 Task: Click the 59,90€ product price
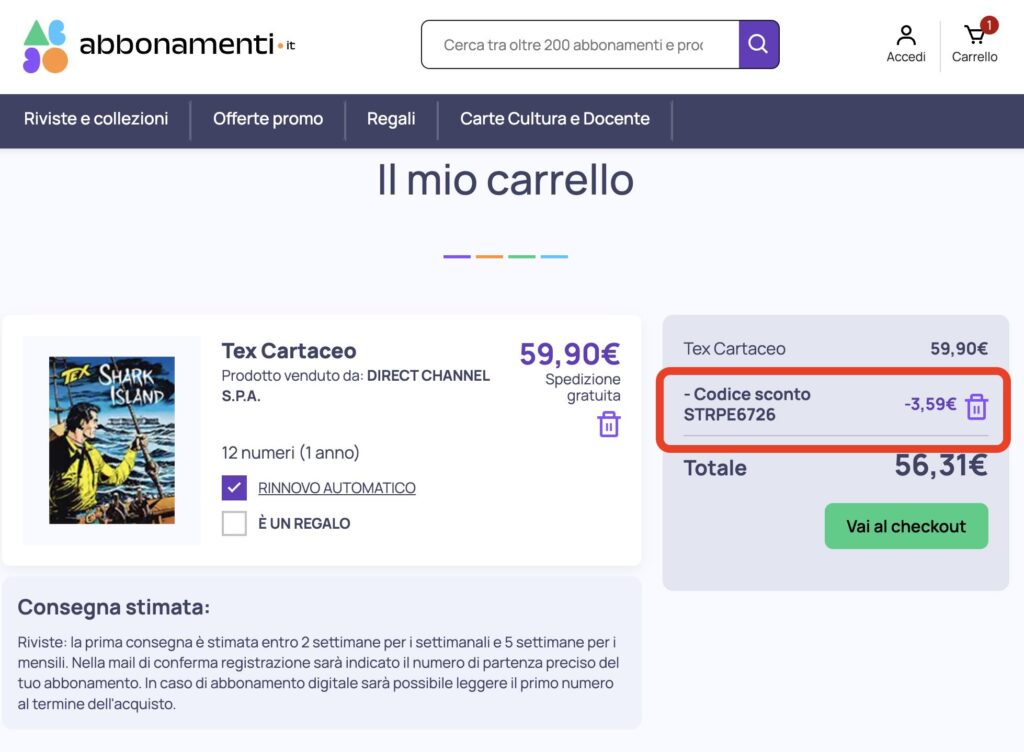pyautogui.click(x=569, y=354)
